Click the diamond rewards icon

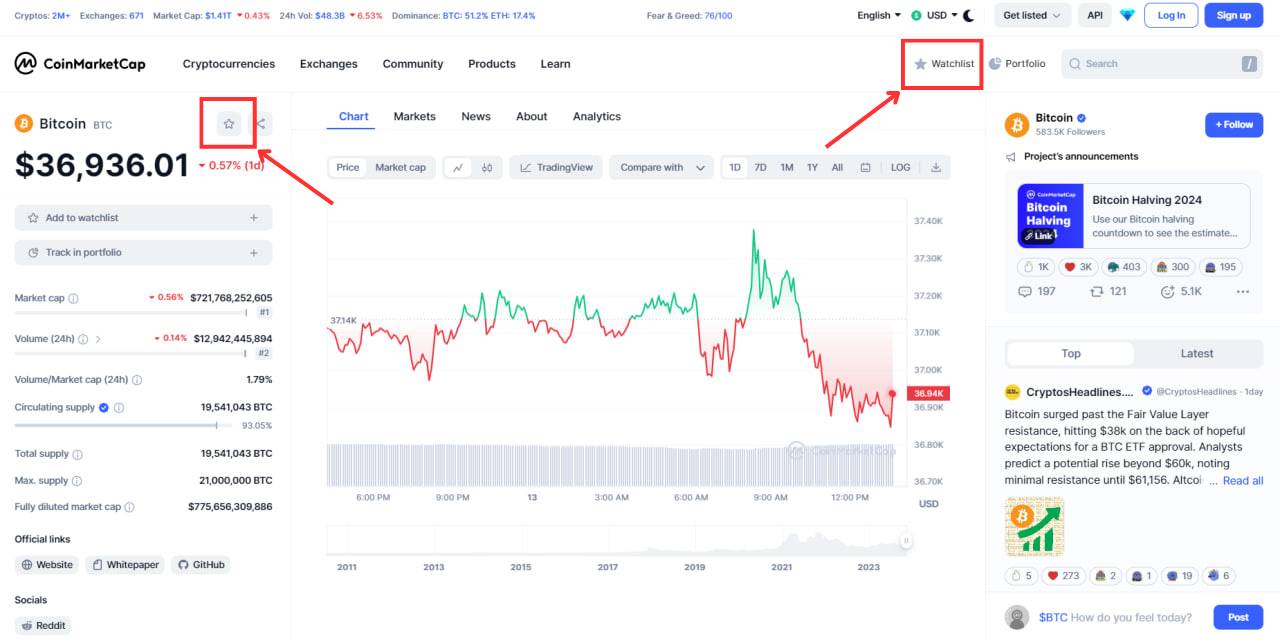coord(1128,15)
